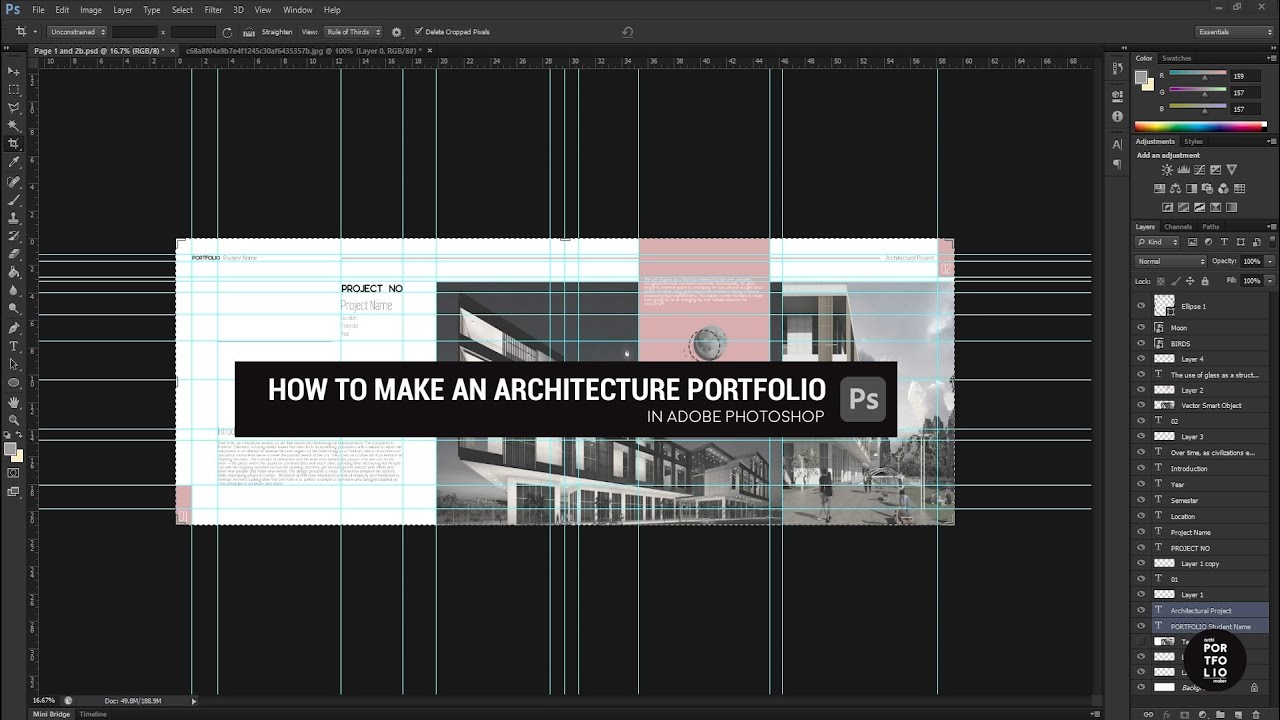The height and width of the screenshot is (720, 1280).
Task: Select the Eyedropper tool
Action: pos(14,162)
